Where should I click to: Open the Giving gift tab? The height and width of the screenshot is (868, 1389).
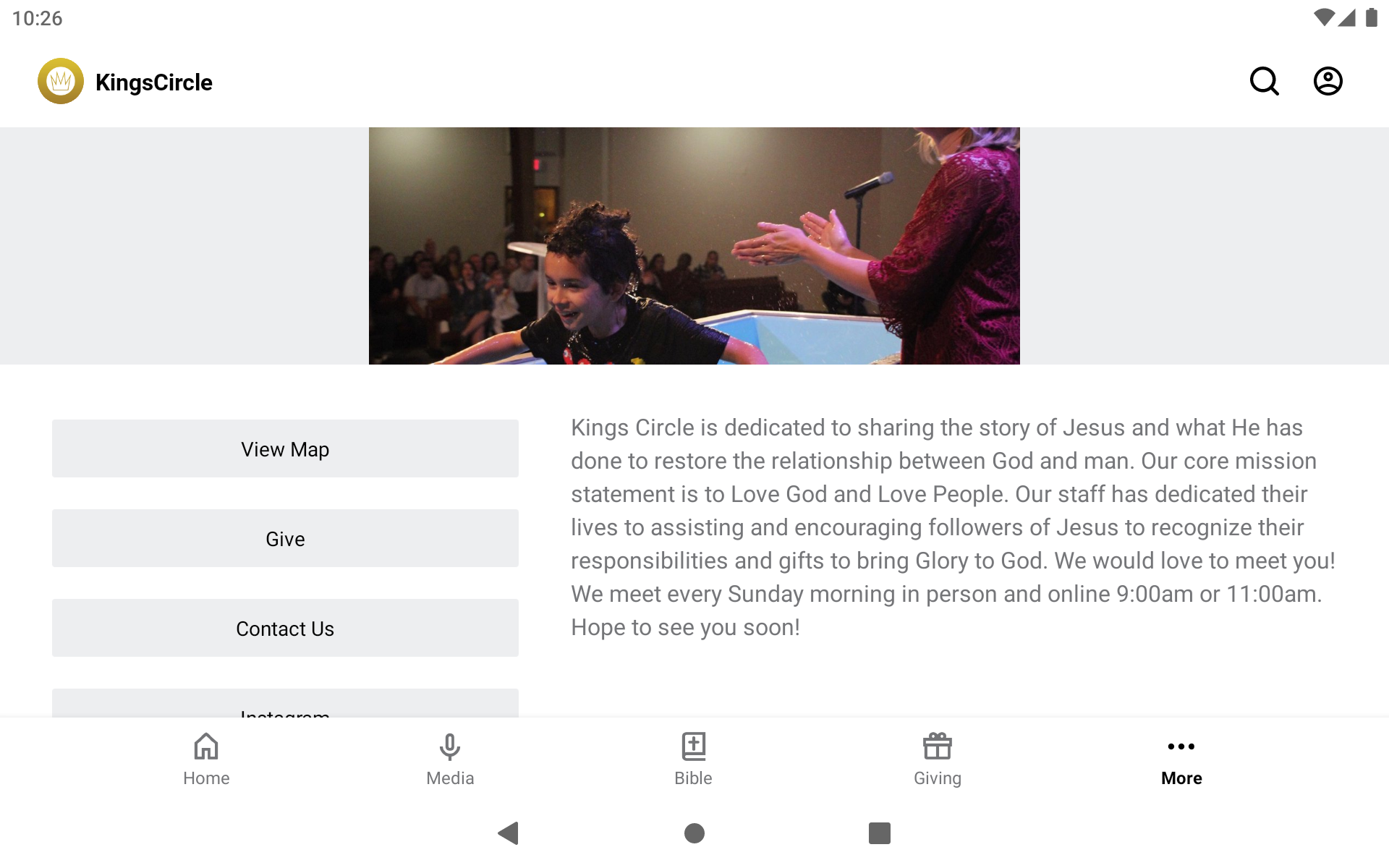pos(937,759)
